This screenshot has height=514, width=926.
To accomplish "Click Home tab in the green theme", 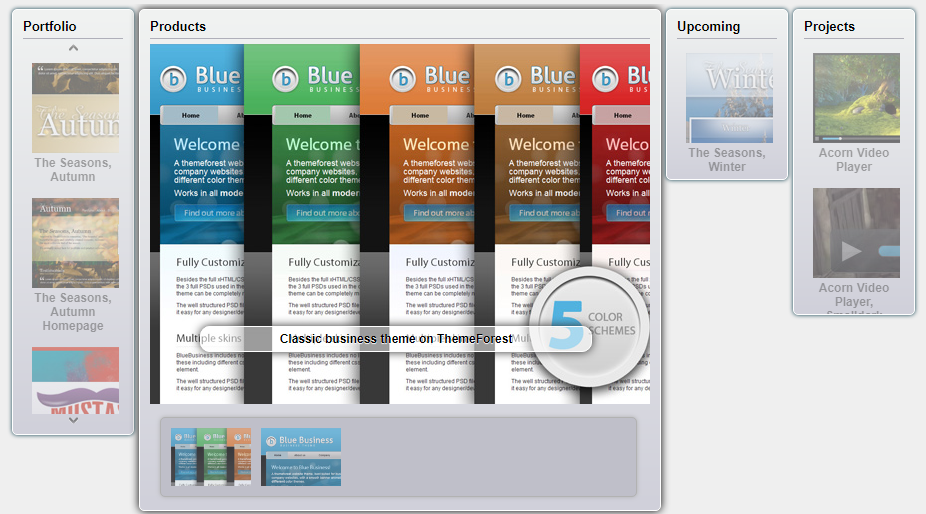I will coord(302,115).
